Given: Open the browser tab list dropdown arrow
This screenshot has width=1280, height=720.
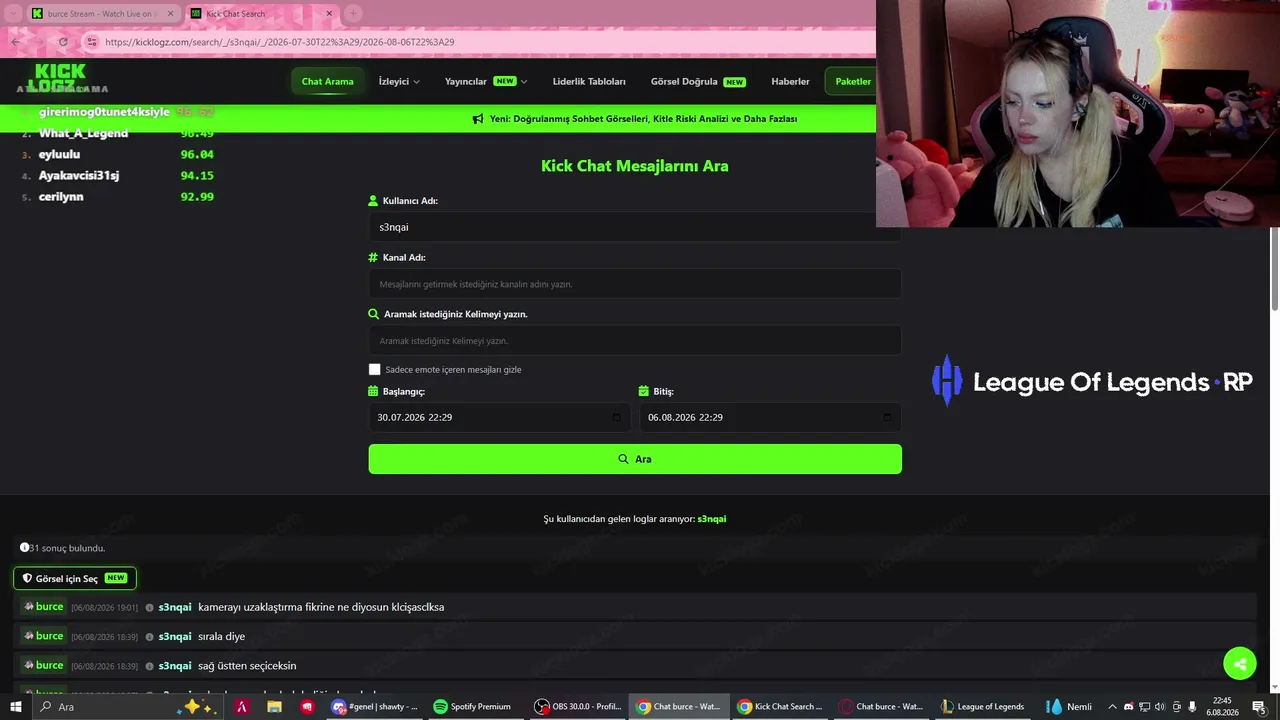Looking at the screenshot, I should click(11, 13).
